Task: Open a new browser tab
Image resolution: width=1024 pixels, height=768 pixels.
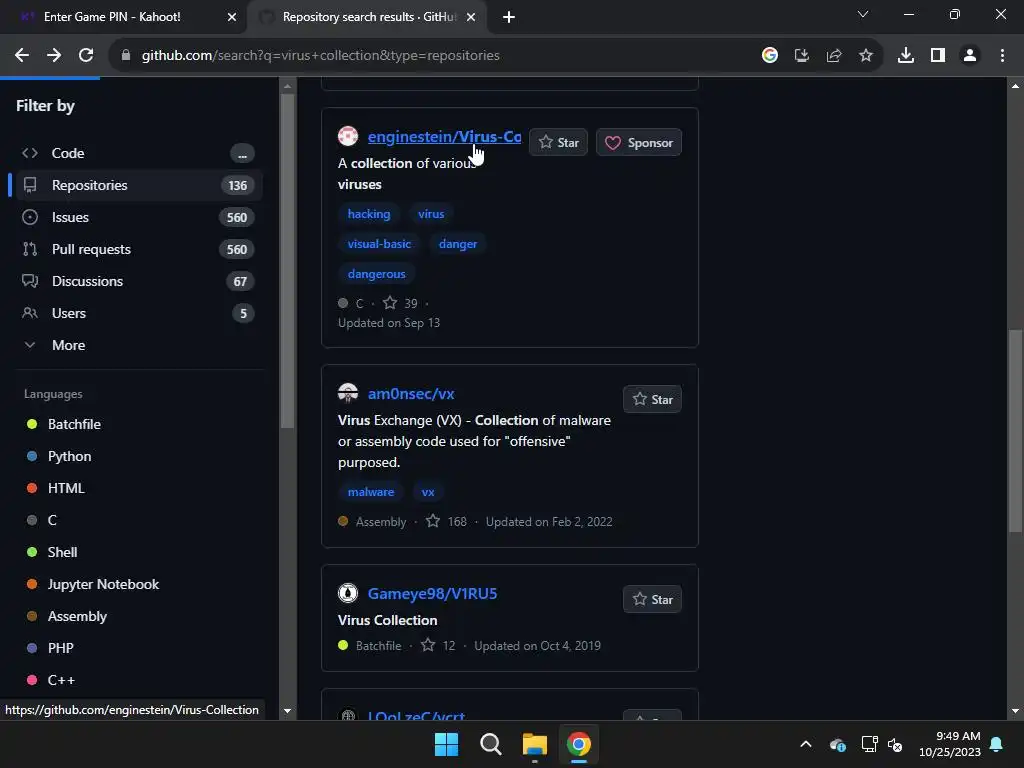Action: [x=509, y=17]
